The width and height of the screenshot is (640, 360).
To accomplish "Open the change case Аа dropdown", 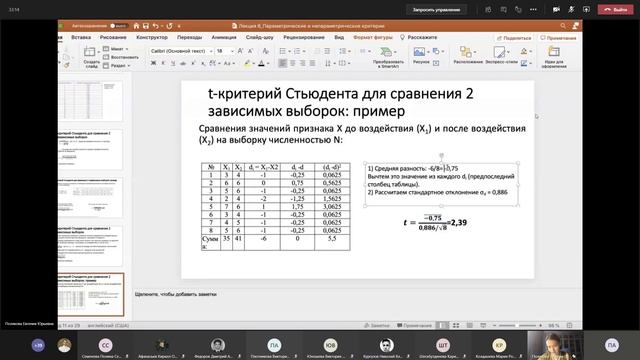I will [229, 63].
